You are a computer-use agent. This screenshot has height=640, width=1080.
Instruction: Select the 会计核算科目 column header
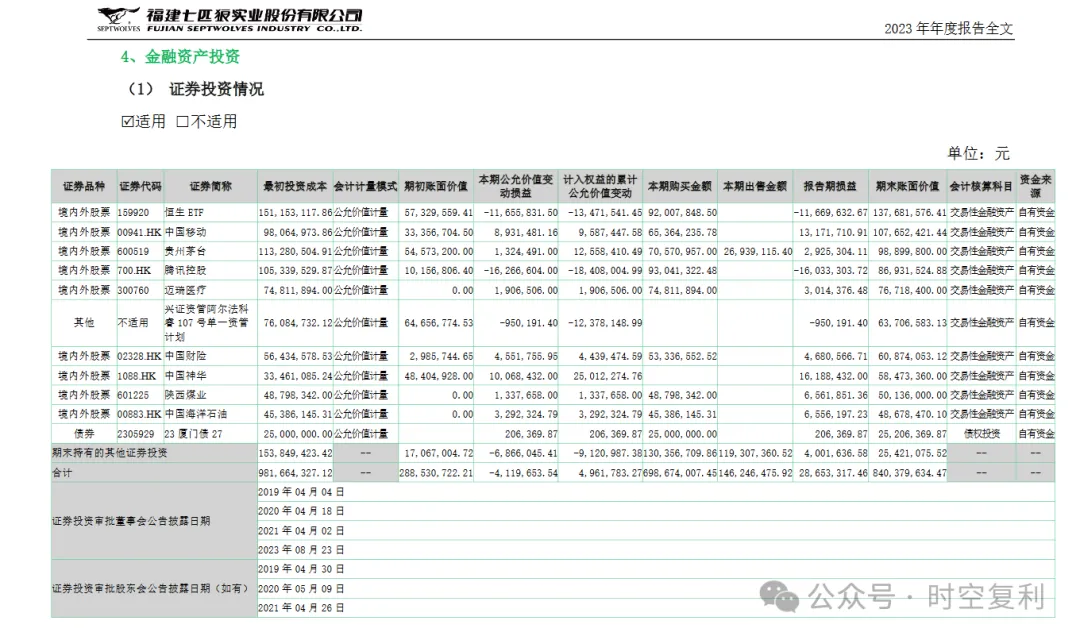pyautogui.click(x=982, y=186)
